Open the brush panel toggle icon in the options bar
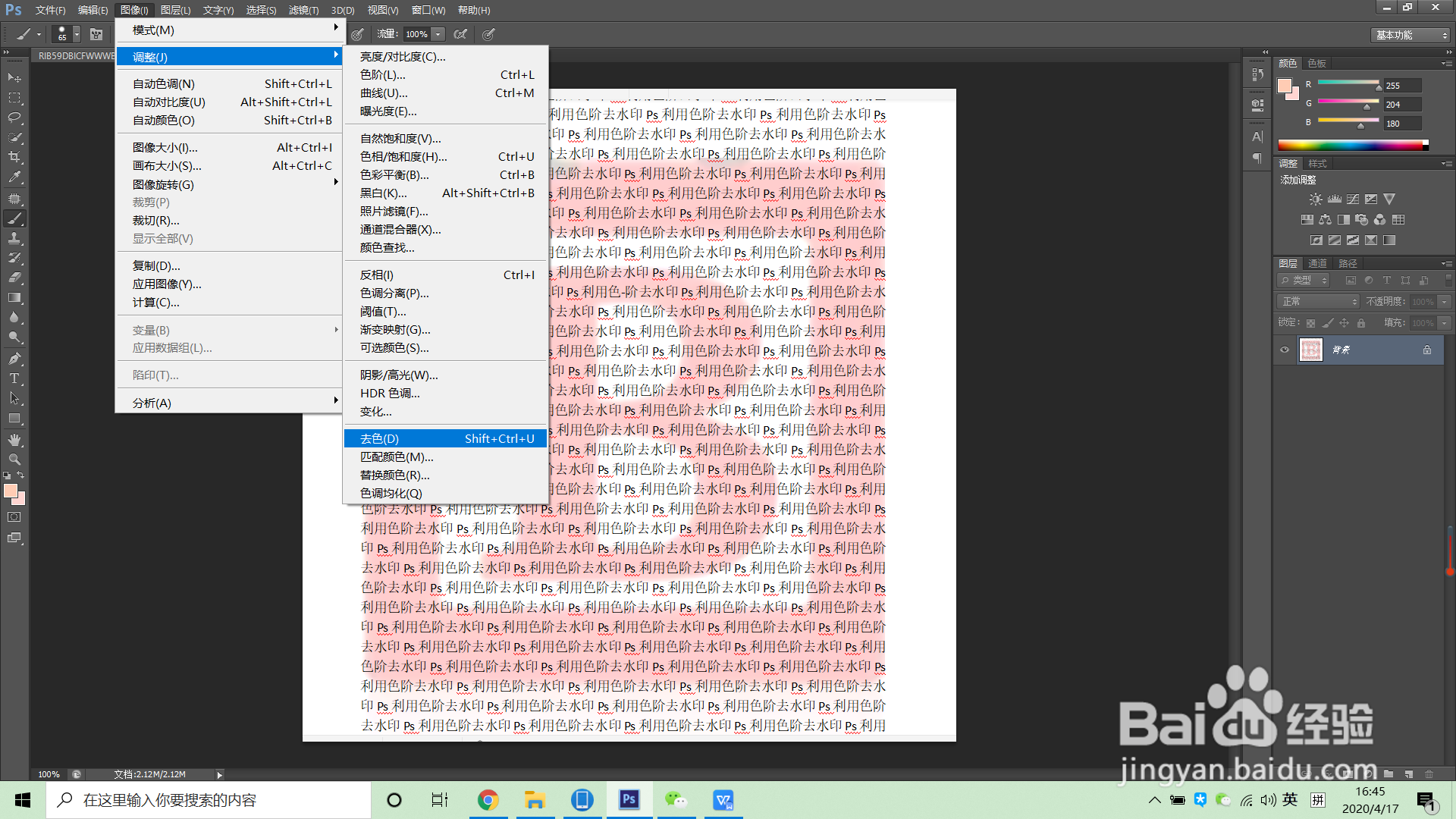This screenshot has width=1456, height=819. 96,34
